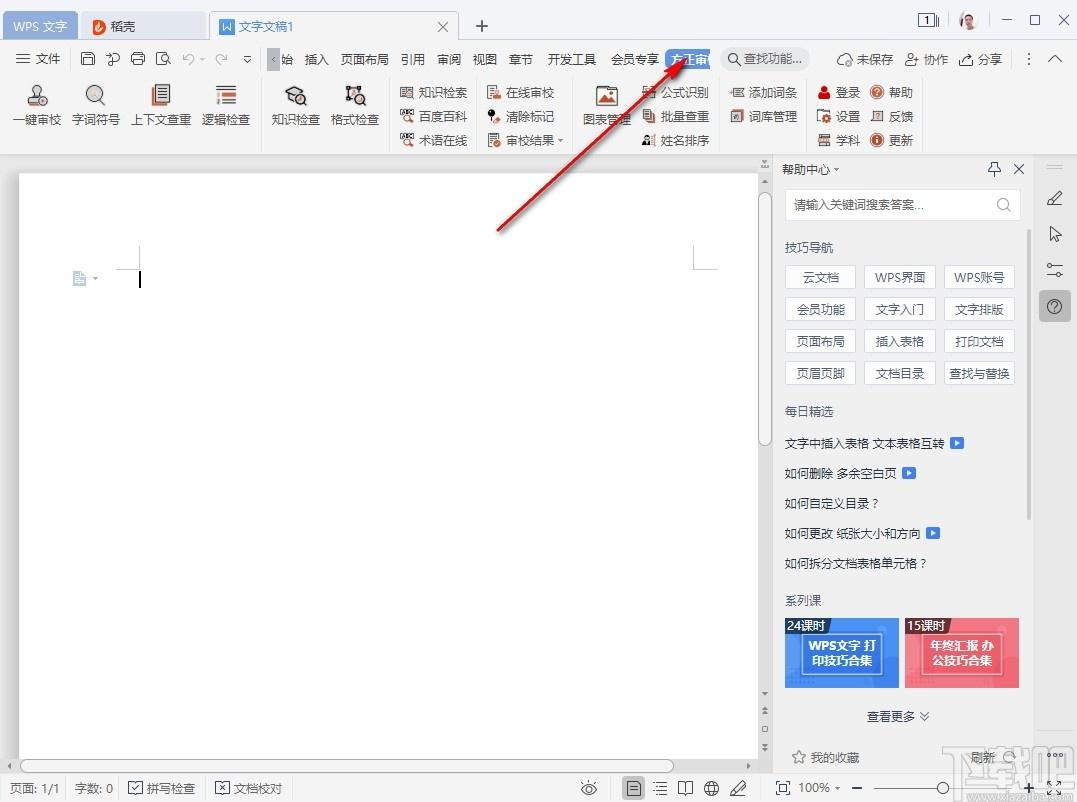Open 视图 ribbon tab
The height and width of the screenshot is (802, 1077).
[x=484, y=59]
